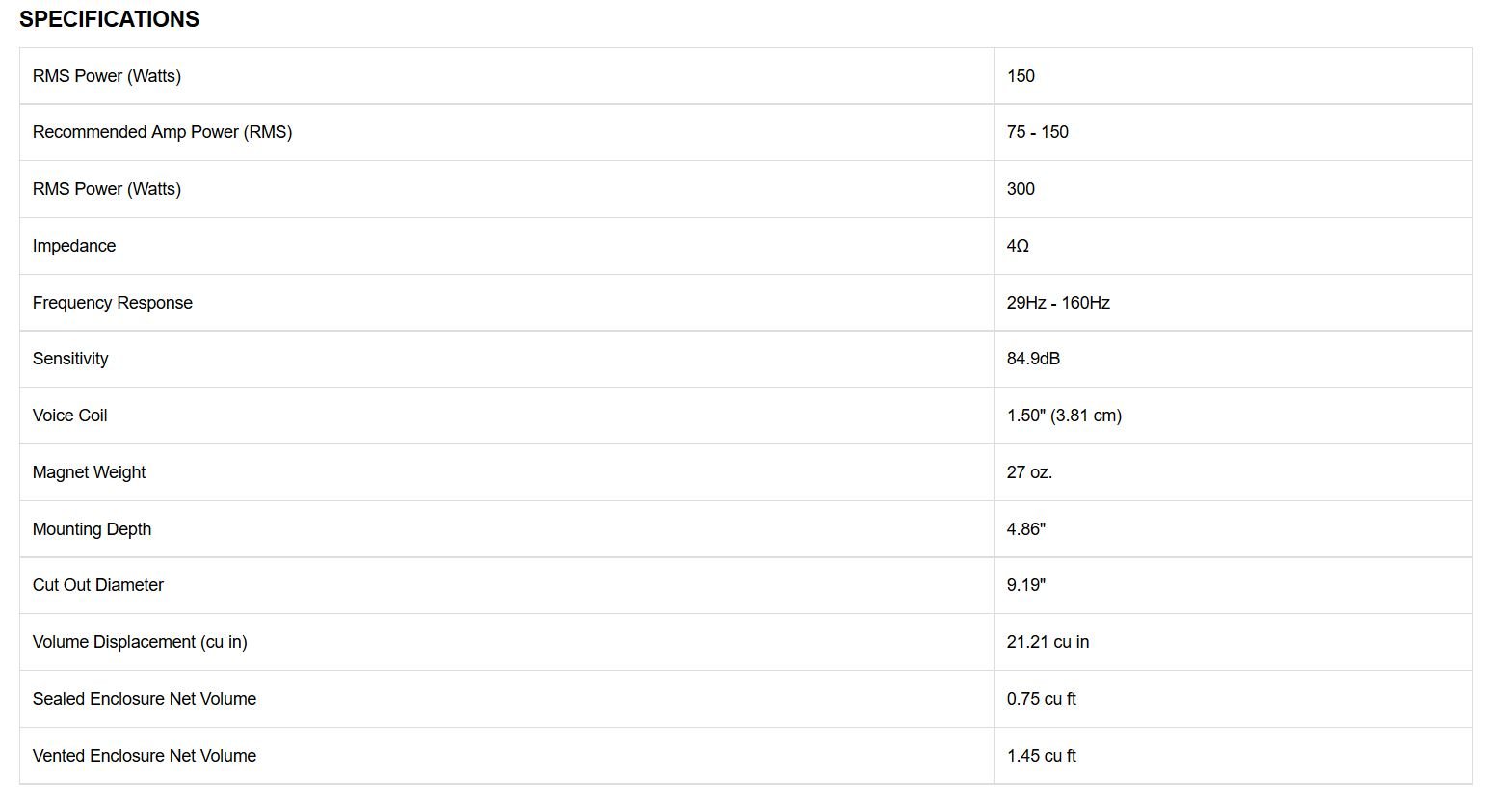
Task: Select the Frequency Response label
Action: (x=113, y=303)
